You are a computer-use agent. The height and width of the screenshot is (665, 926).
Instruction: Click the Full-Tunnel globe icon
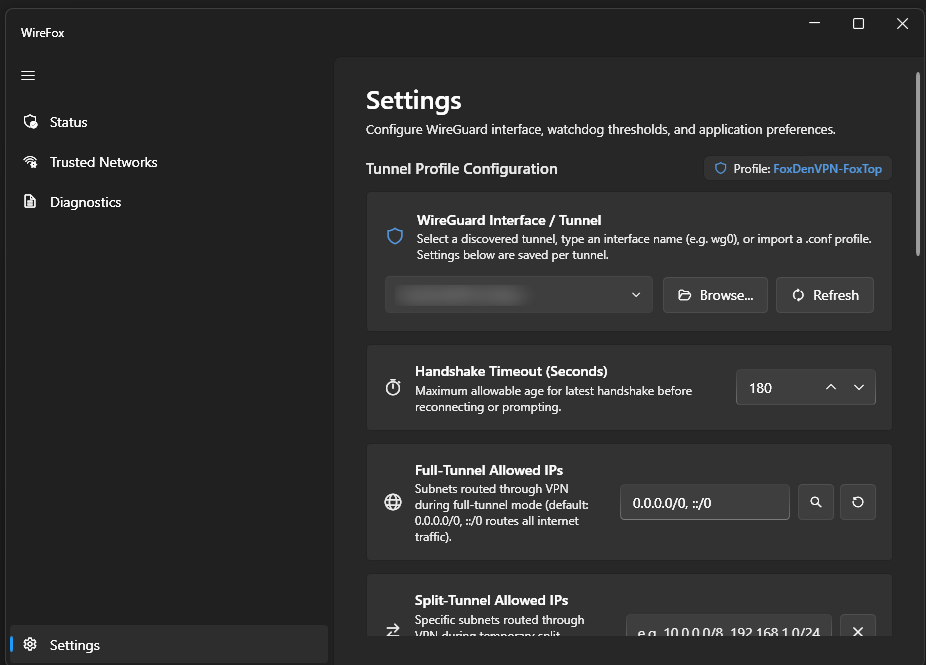(393, 502)
